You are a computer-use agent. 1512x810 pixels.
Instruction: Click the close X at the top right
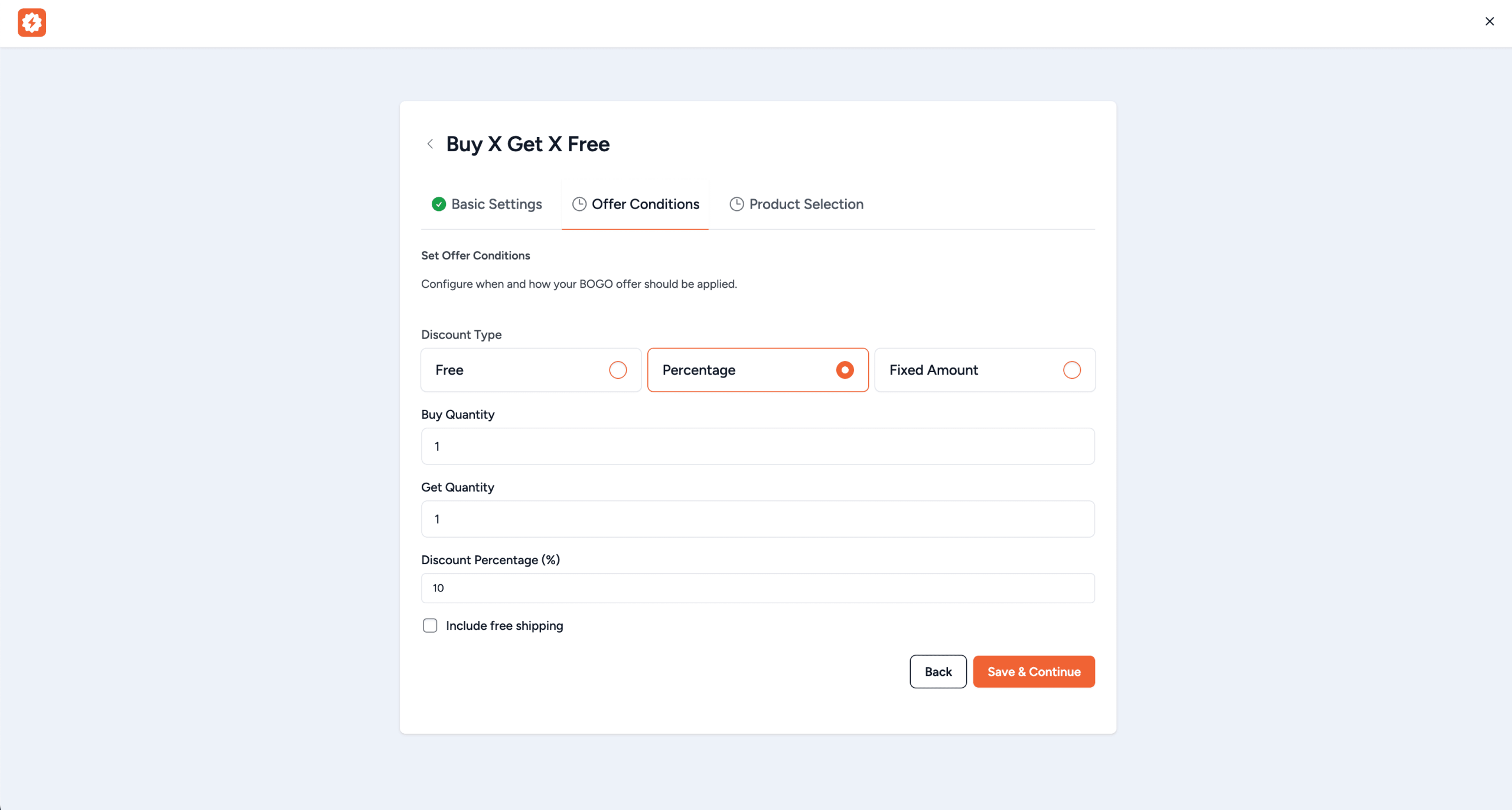1489,21
